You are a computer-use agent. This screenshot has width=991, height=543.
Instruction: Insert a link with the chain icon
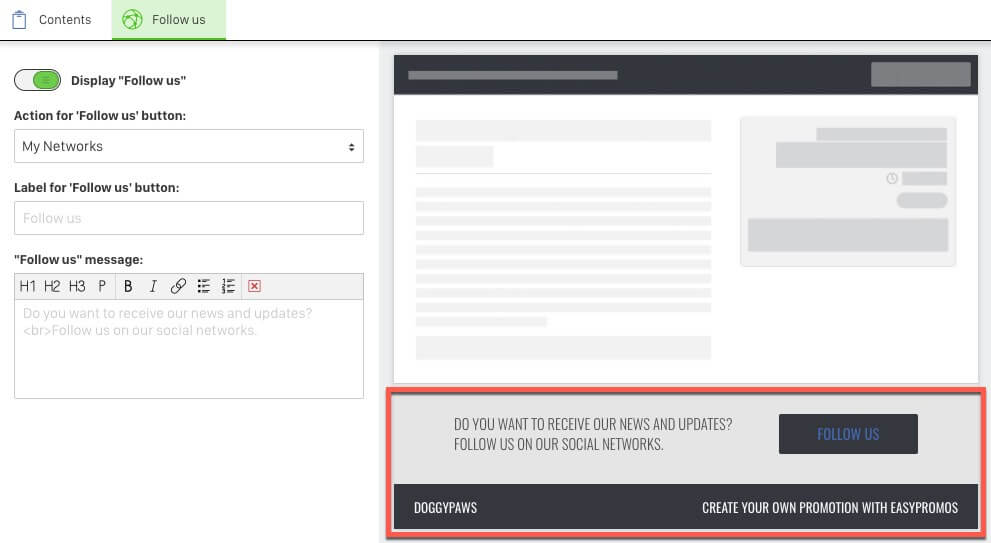click(178, 286)
